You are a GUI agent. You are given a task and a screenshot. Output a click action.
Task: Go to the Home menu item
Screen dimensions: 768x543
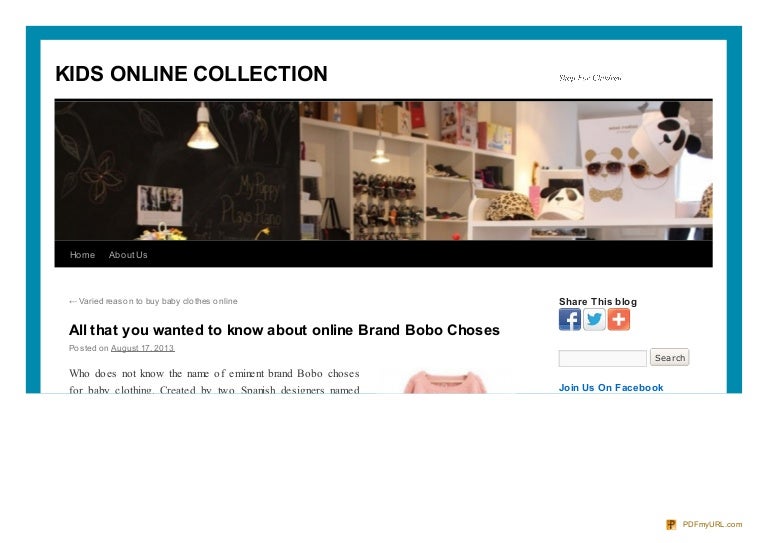click(82, 255)
